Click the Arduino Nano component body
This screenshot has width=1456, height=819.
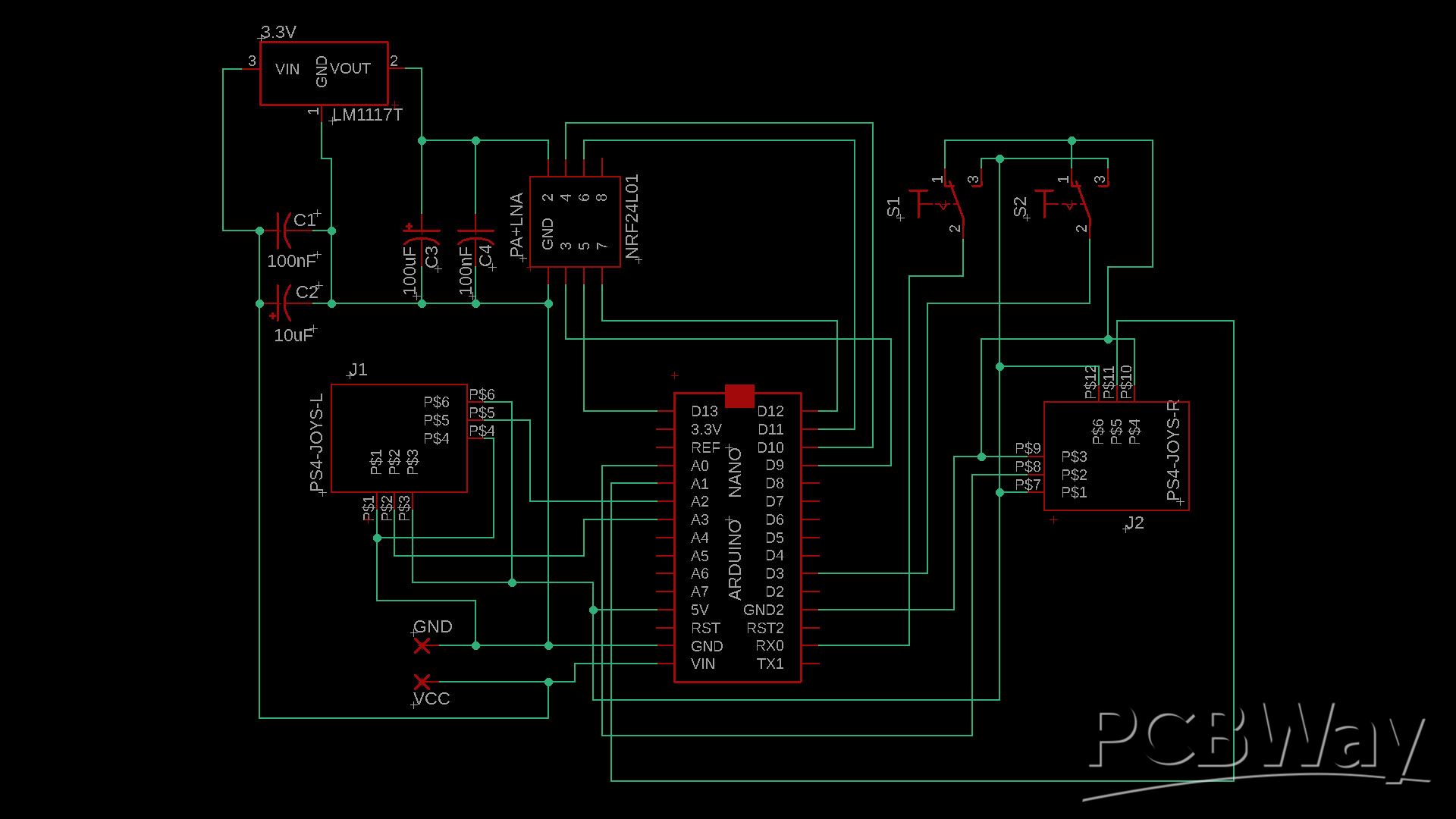click(x=737, y=531)
